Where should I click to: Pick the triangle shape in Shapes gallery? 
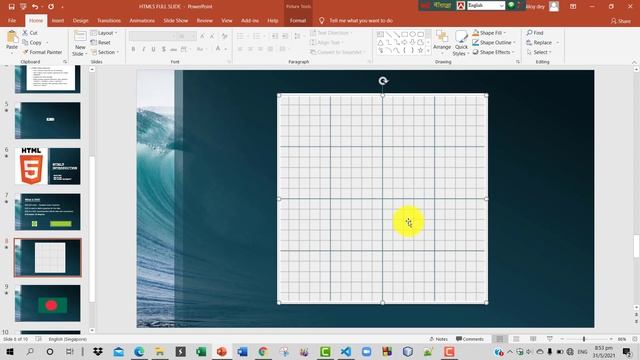pyautogui.click(x=380, y=42)
